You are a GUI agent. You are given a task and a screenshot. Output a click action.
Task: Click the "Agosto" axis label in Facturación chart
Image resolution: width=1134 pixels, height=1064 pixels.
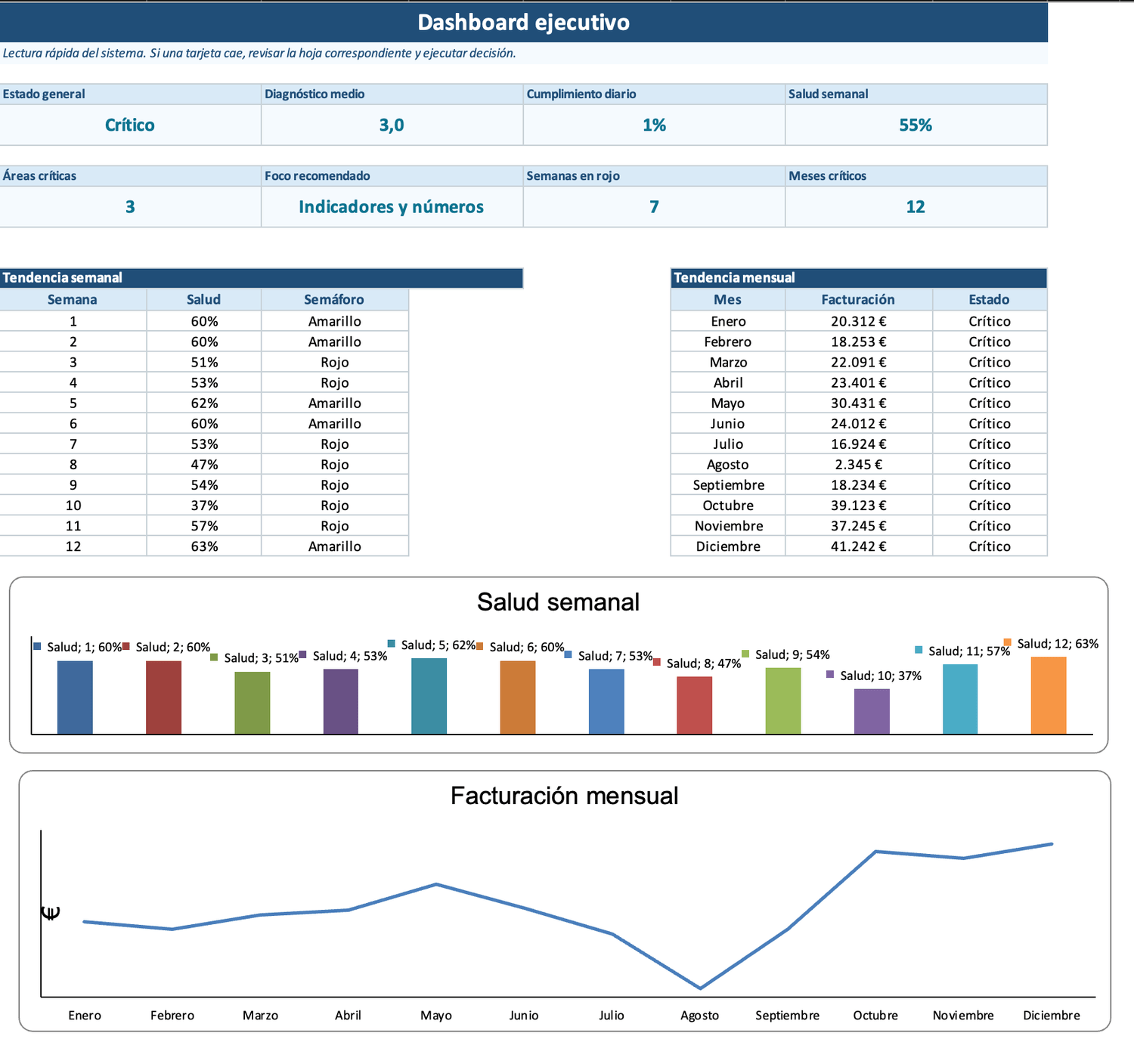(699, 1015)
